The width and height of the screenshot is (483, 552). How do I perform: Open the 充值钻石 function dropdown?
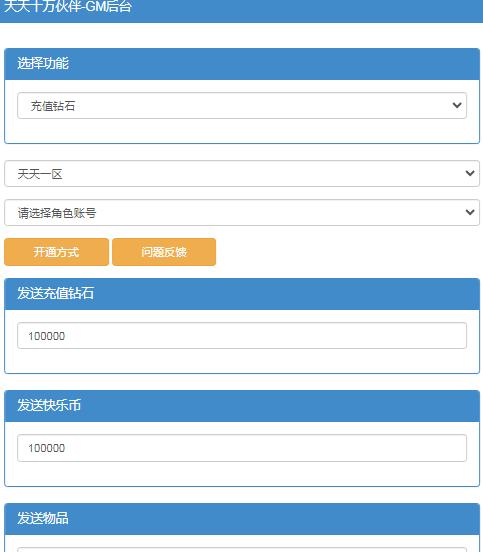point(242,105)
